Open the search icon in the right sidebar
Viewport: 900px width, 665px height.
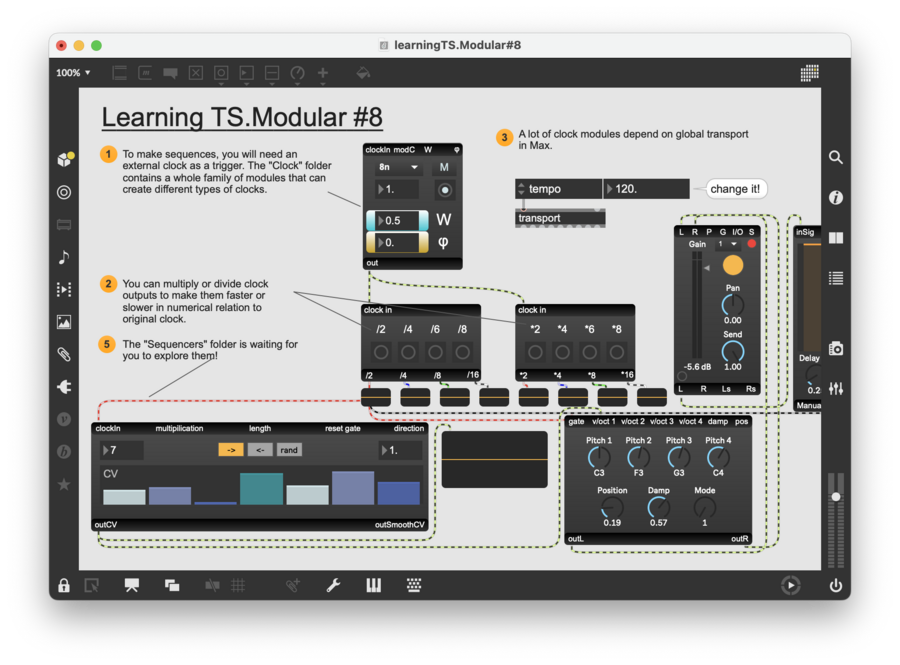835,157
